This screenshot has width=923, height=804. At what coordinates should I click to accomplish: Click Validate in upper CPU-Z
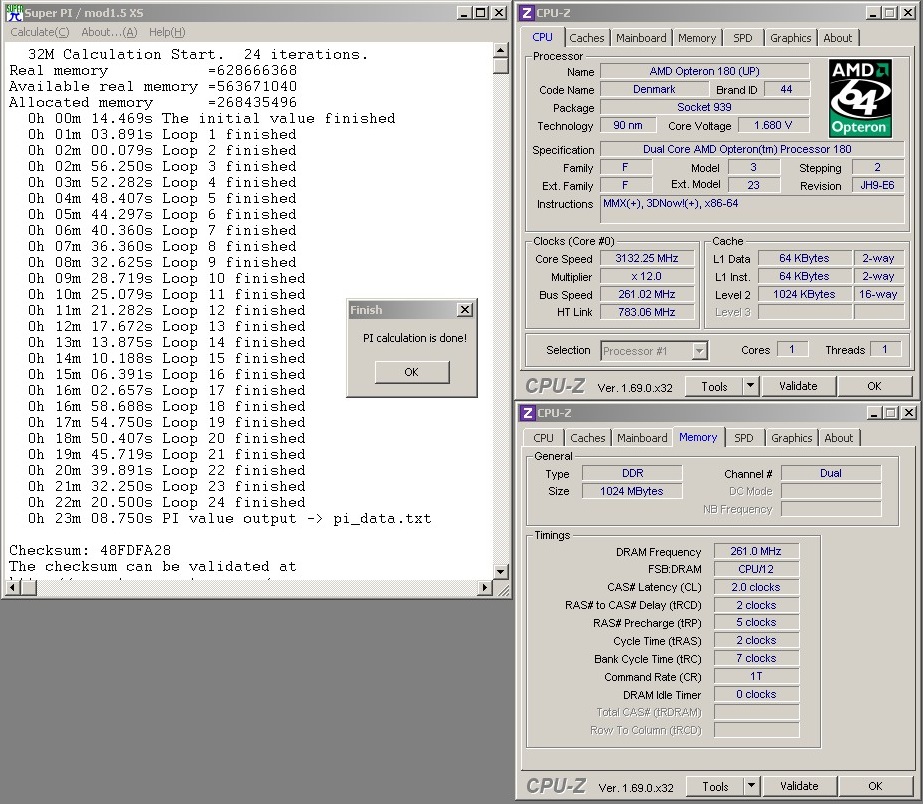pyautogui.click(x=798, y=387)
